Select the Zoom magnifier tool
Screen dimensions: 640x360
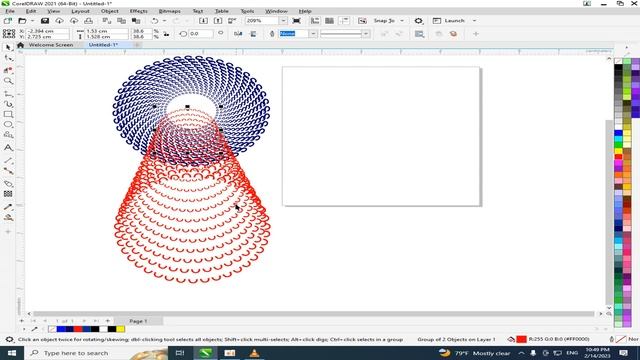[x=8, y=81]
